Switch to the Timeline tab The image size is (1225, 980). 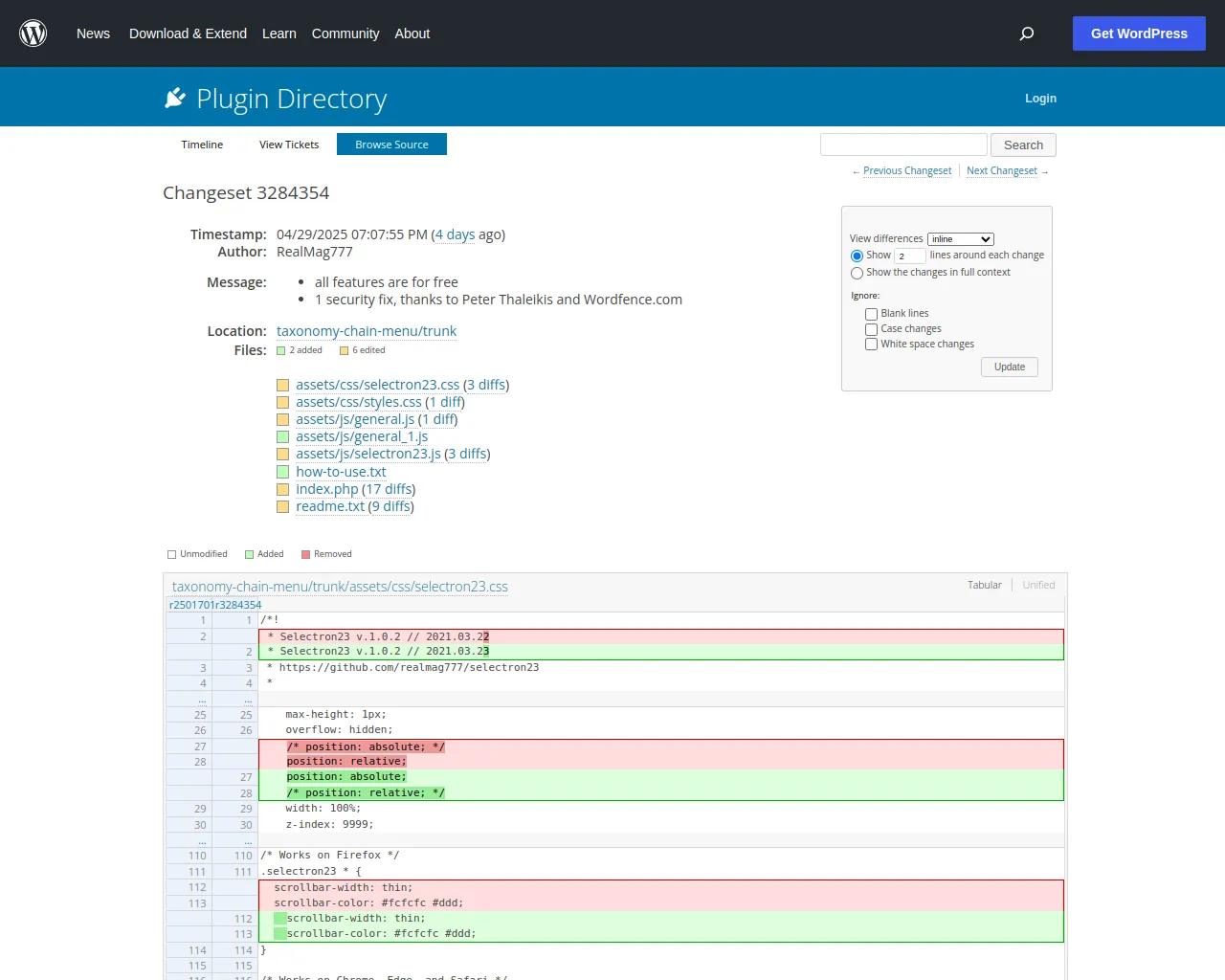(202, 145)
